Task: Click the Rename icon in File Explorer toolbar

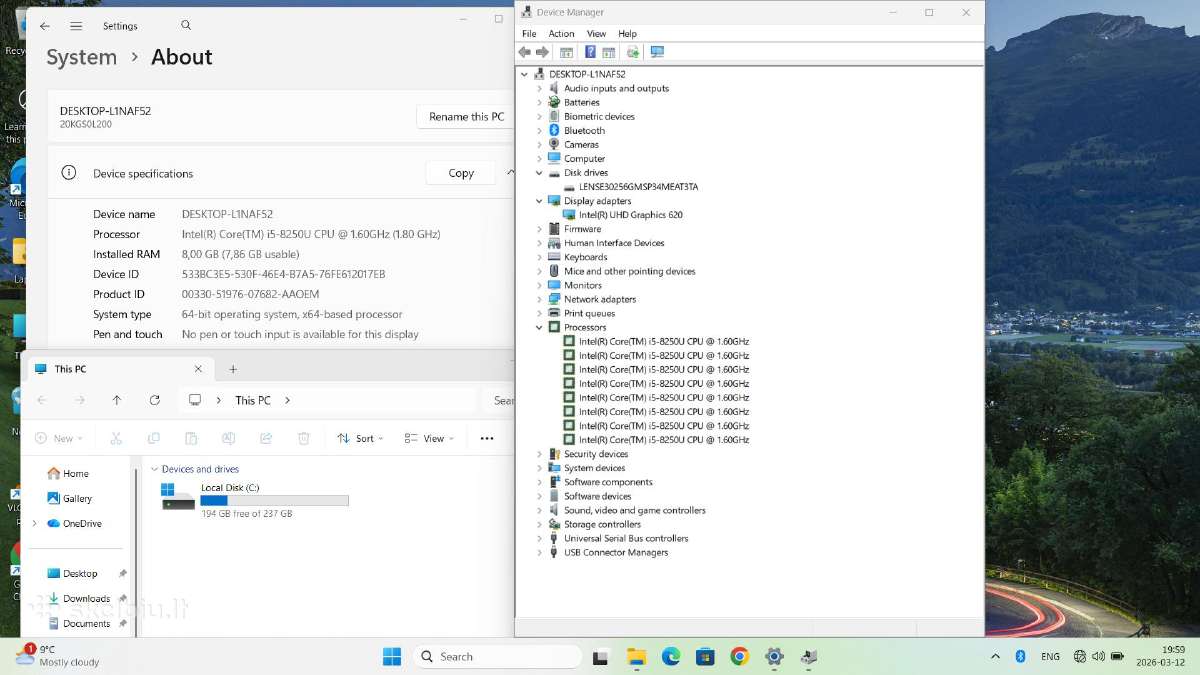Action: click(228, 438)
